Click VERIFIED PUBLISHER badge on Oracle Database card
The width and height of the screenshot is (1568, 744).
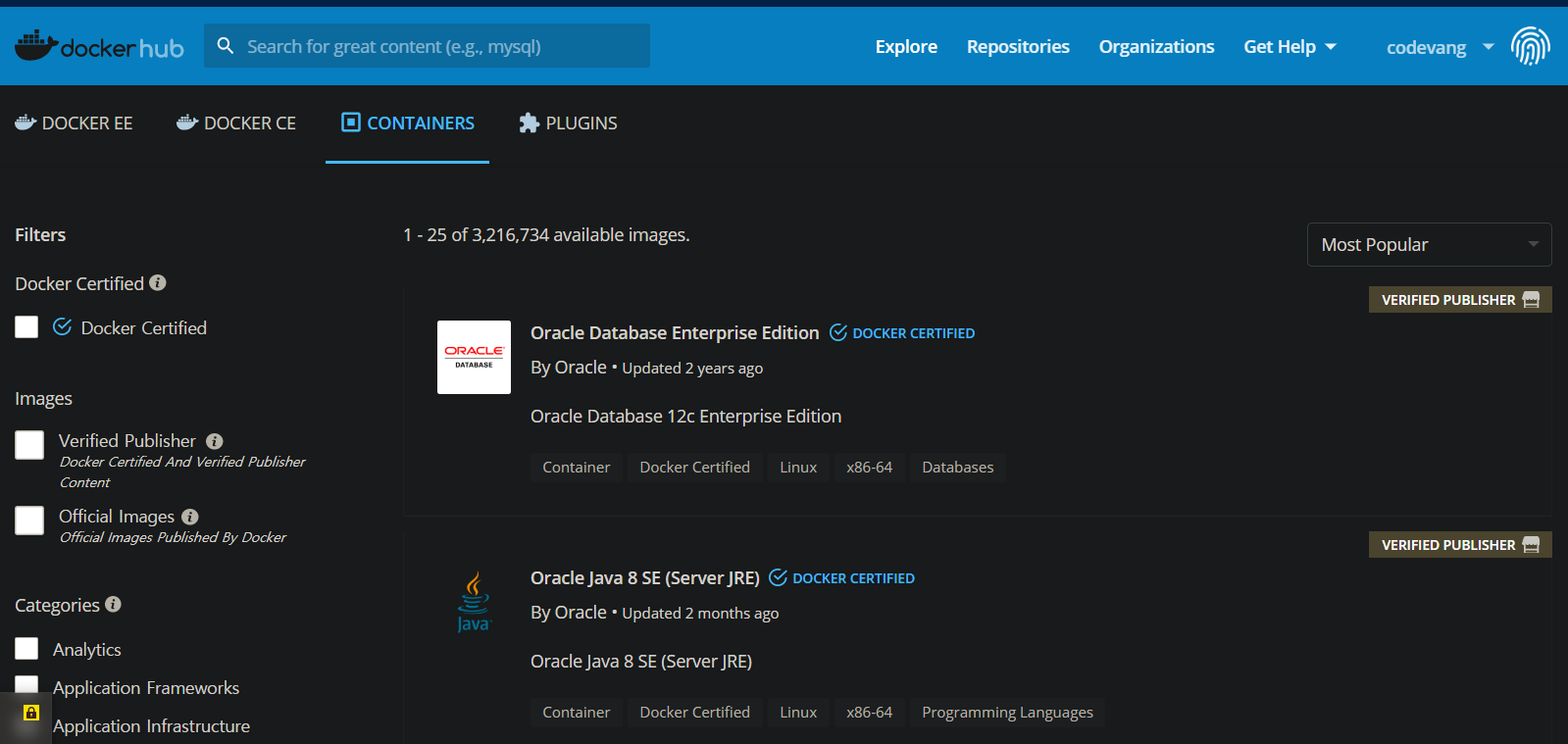(x=1460, y=300)
